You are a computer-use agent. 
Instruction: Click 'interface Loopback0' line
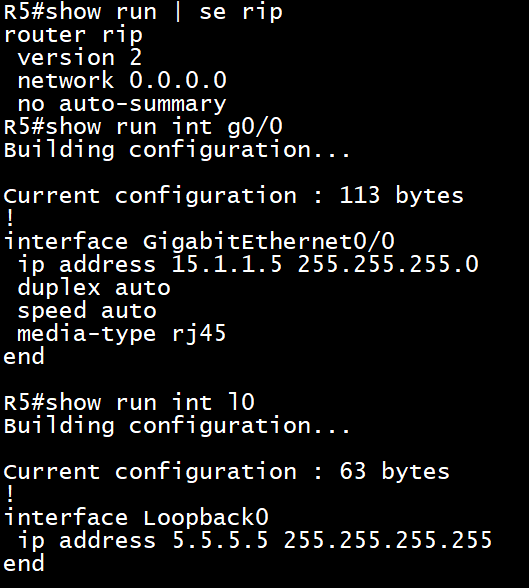click(x=136, y=518)
